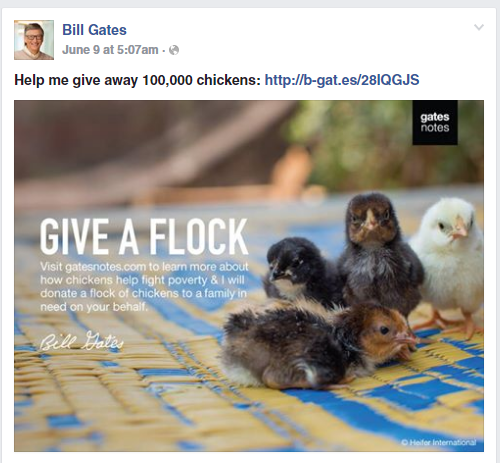Click the Bill Gates signature in the image
Image resolution: width=500 pixels, height=463 pixels.
[81, 342]
